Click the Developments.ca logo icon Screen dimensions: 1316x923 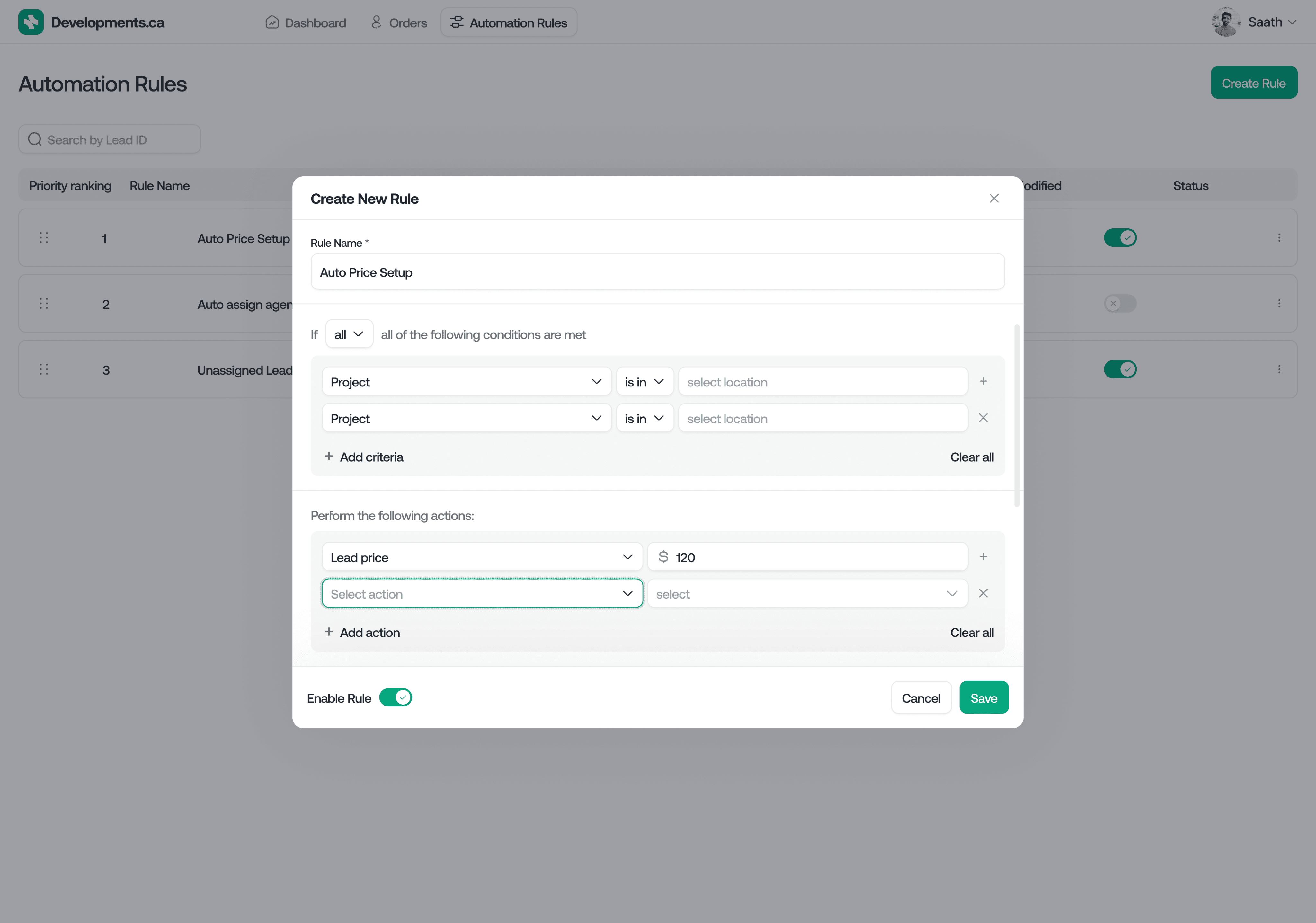[31, 22]
